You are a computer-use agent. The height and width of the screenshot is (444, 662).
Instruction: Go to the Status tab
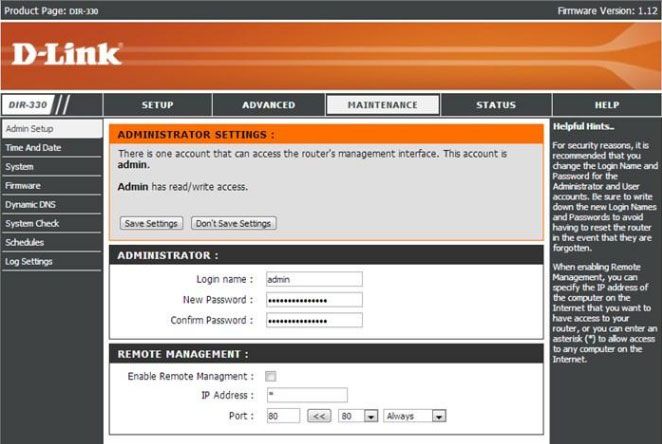click(496, 105)
